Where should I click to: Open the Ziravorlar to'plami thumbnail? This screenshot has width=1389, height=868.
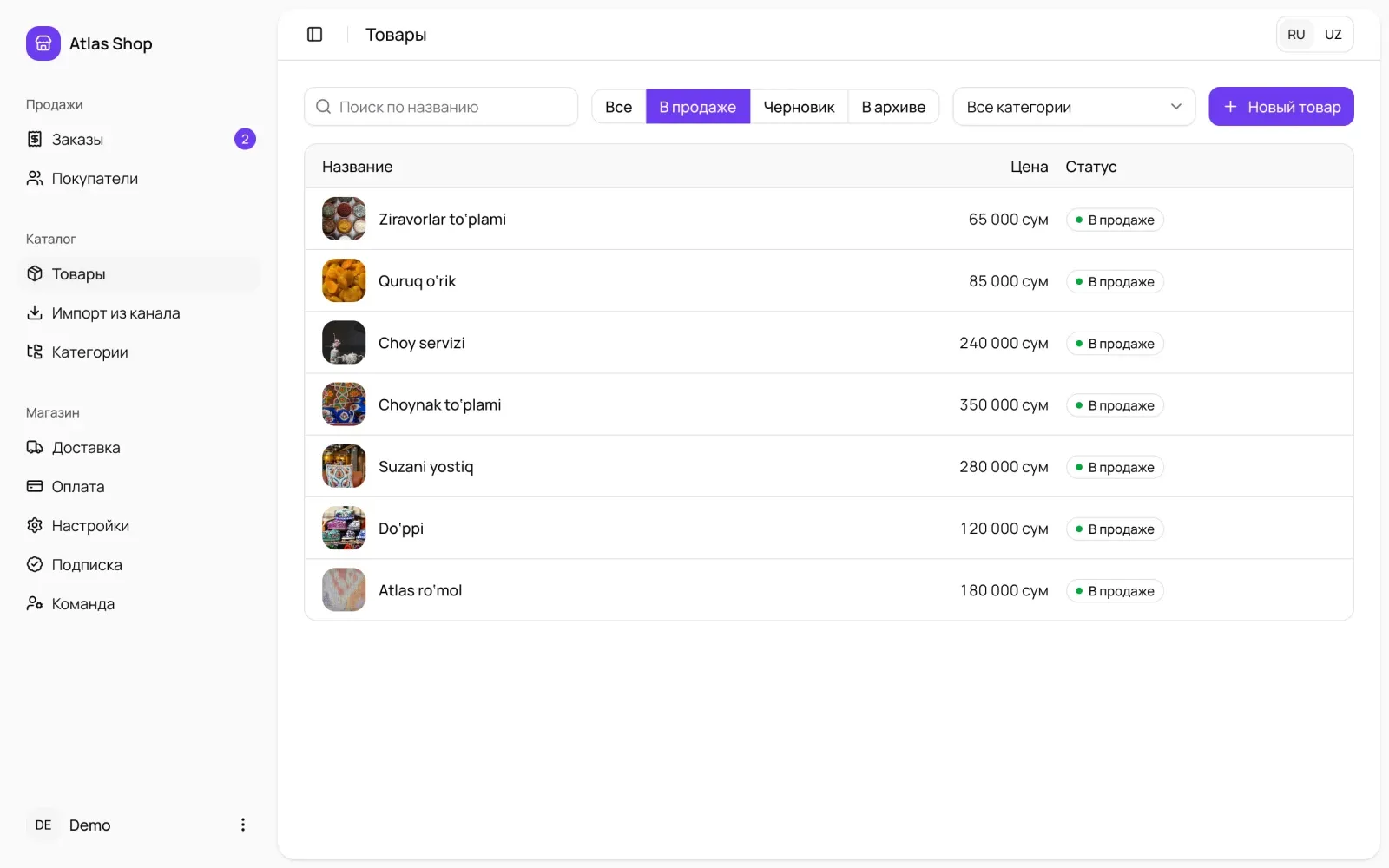pyautogui.click(x=344, y=219)
